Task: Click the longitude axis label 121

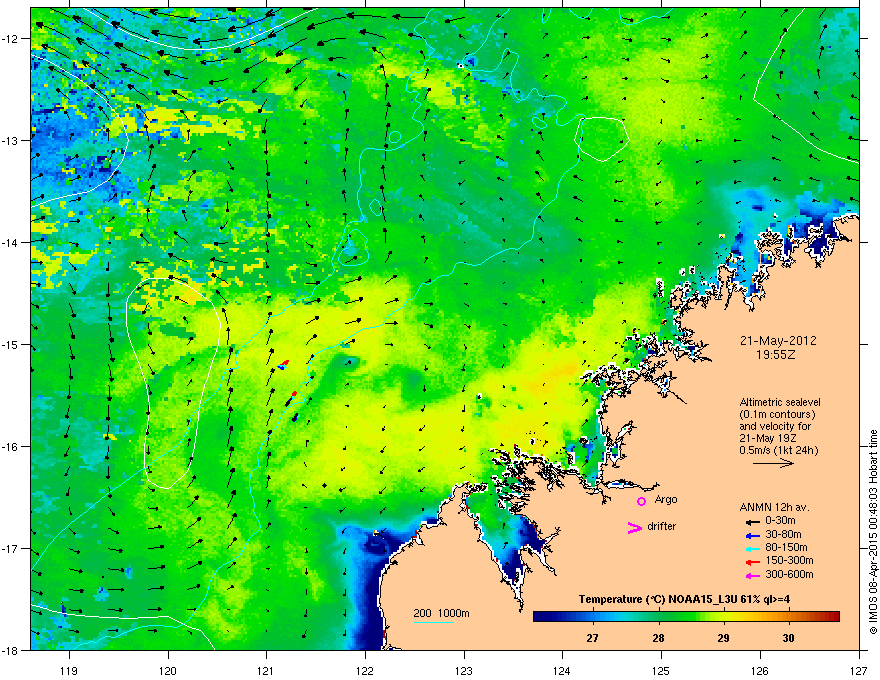Action: pos(266,670)
